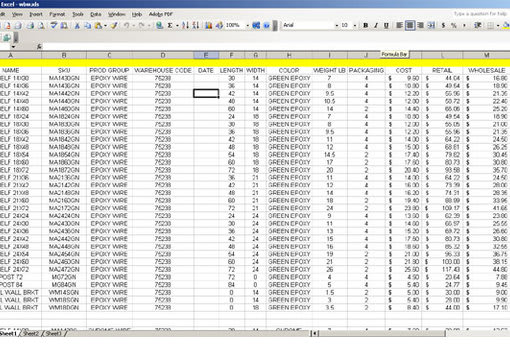The width and height of the screenshot is (510, 360).
Task: Click the Borders icon
Action: click(x=490, y=25)
